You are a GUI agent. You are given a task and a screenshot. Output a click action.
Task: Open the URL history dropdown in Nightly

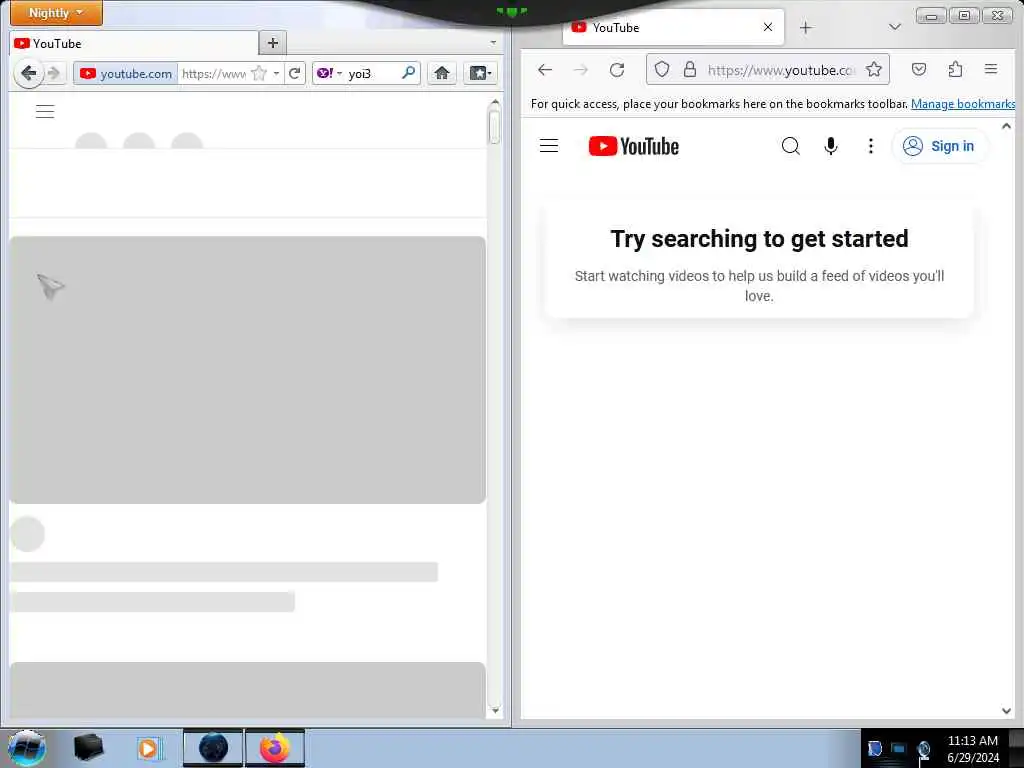click(x=276, y=73)
